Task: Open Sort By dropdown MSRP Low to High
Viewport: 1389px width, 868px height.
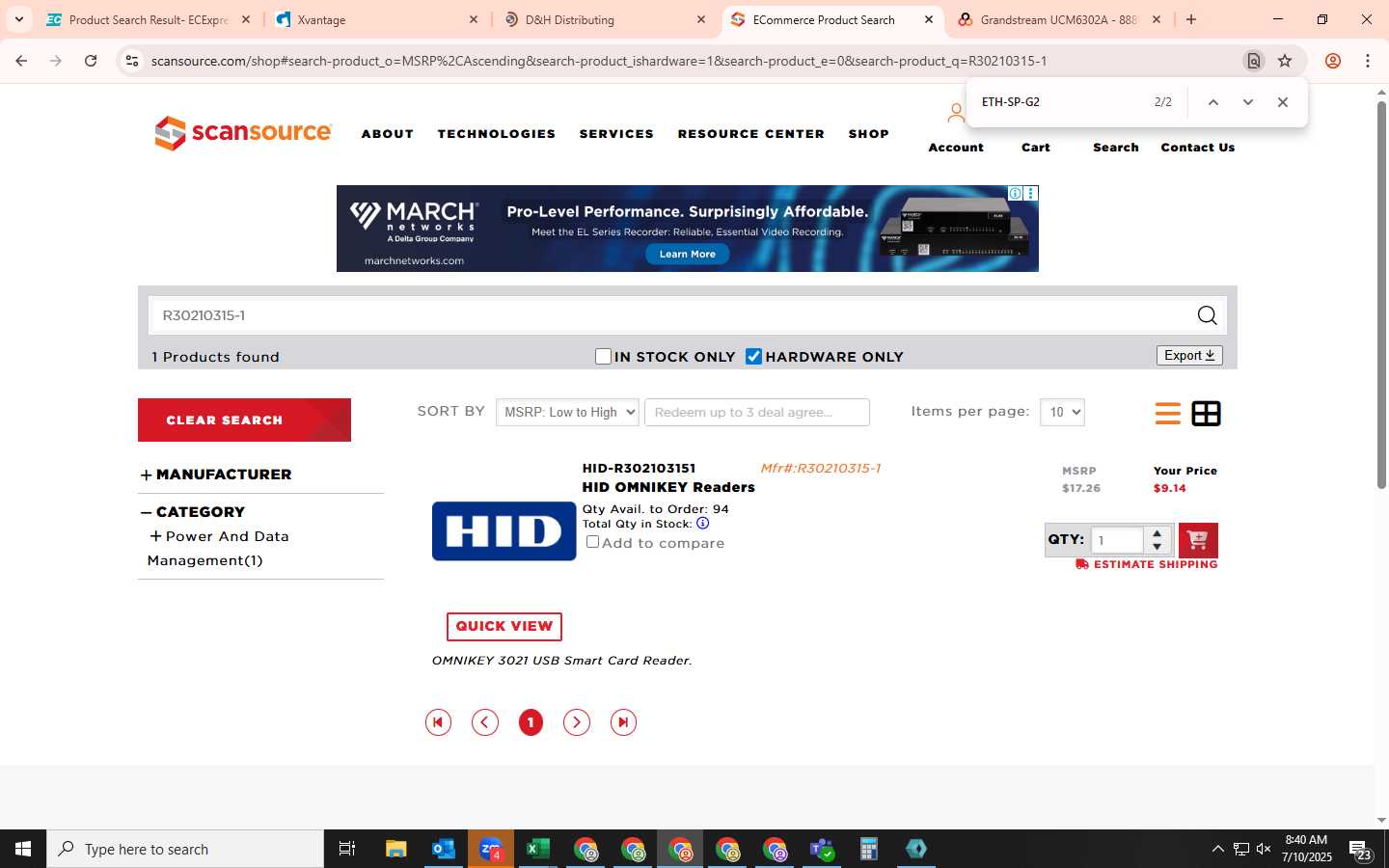Action: pyautogui.click(x=567, y=412)
